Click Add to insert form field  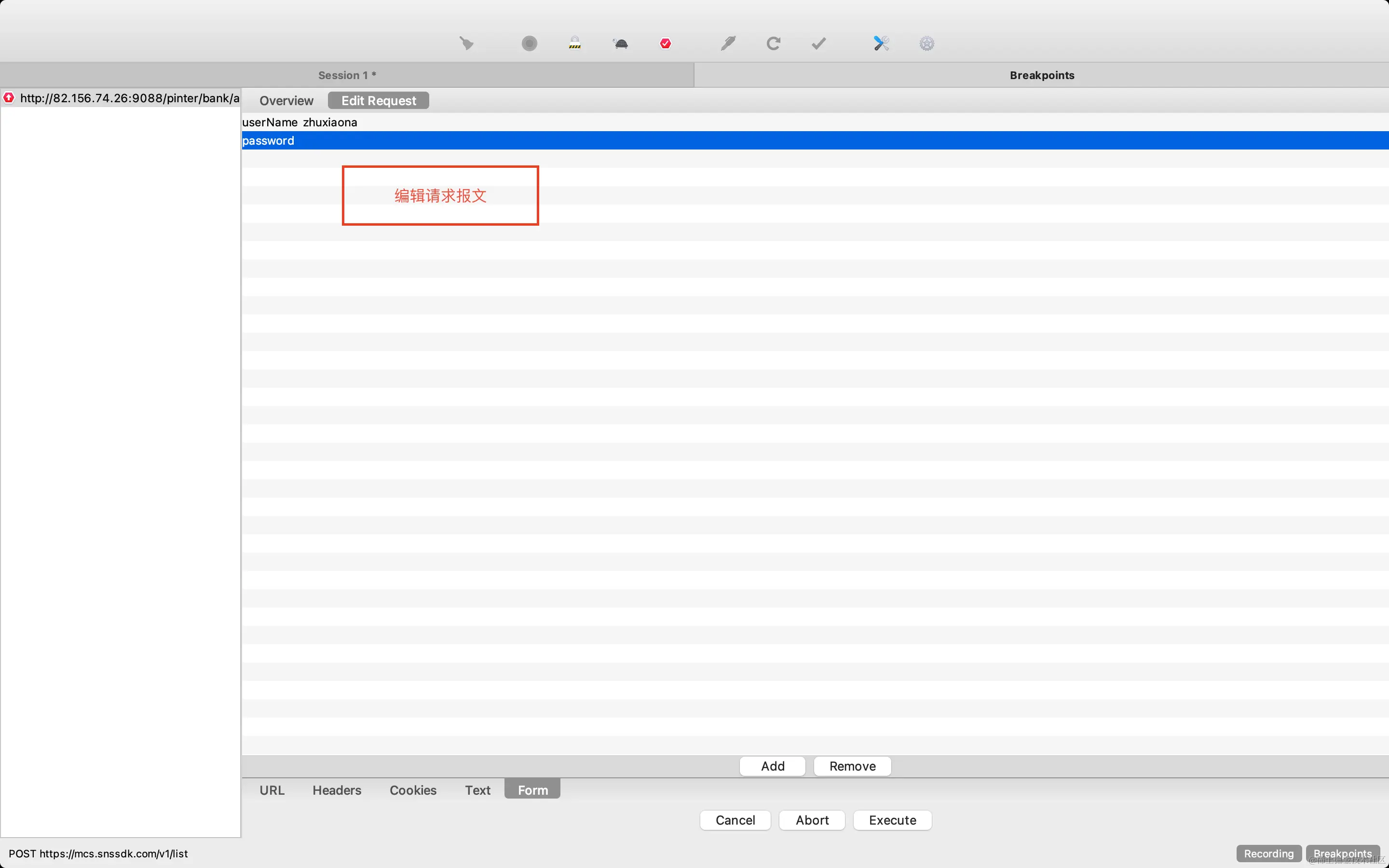click(x=772, y=766)
